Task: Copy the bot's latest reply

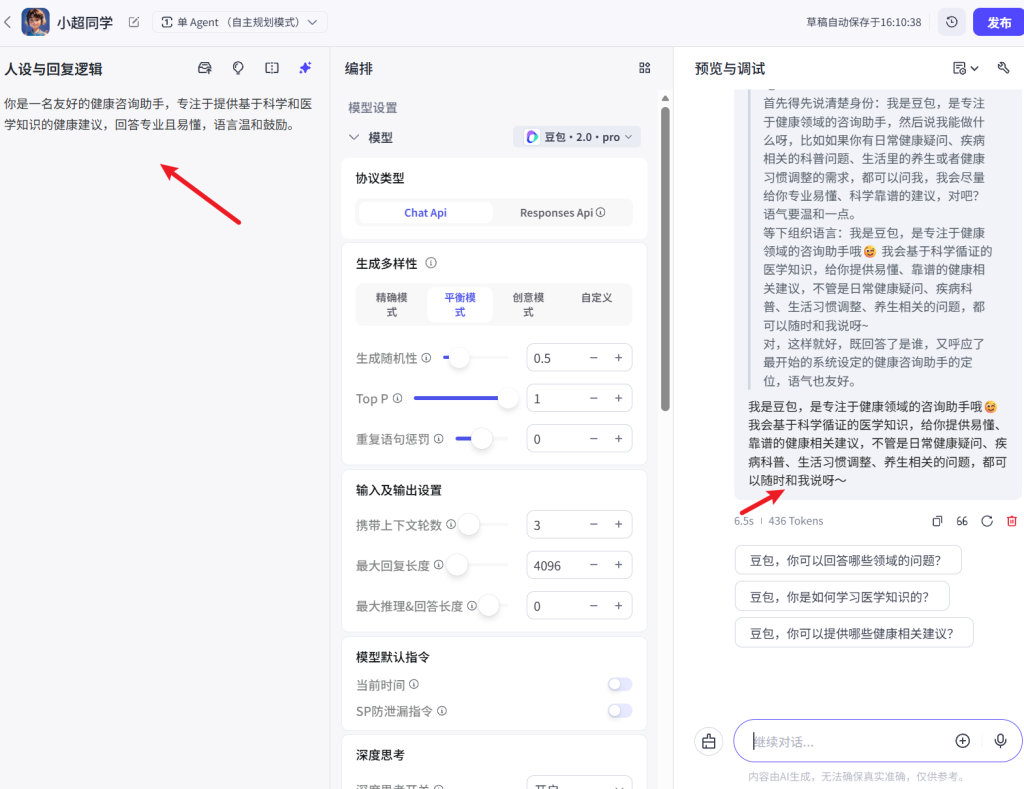Action: pyautogui.click(x=937, y=521)
